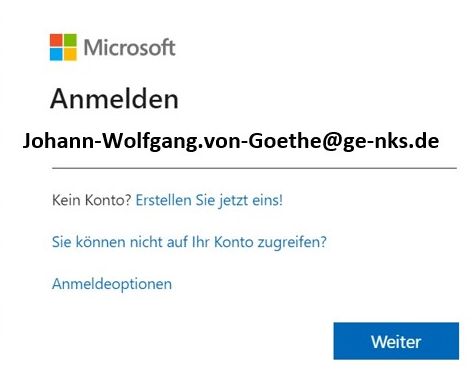
Task: Place cursor at ge-nks.de domain in email
Action: click(x=391, y=142)
